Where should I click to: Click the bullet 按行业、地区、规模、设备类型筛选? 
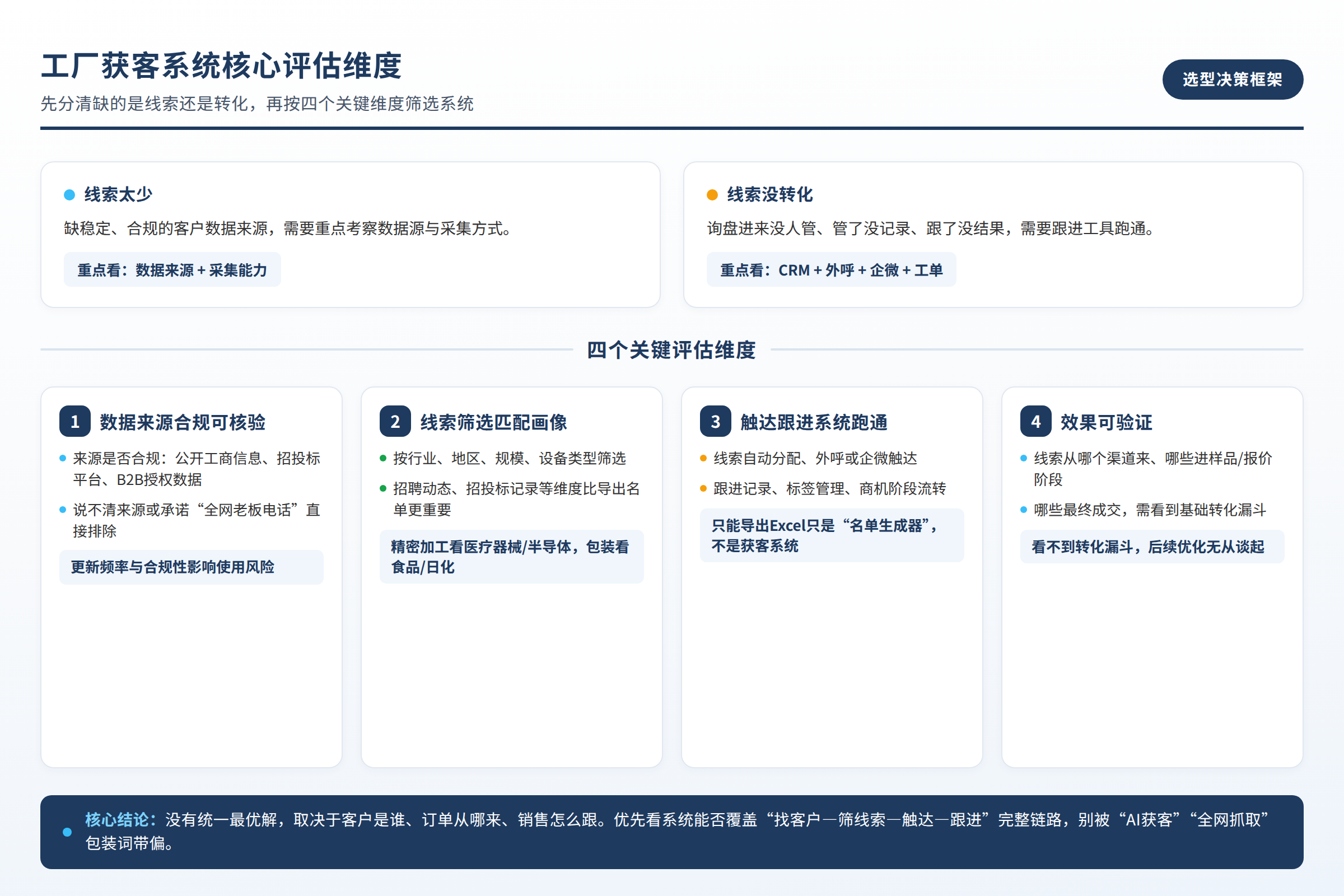509,458
